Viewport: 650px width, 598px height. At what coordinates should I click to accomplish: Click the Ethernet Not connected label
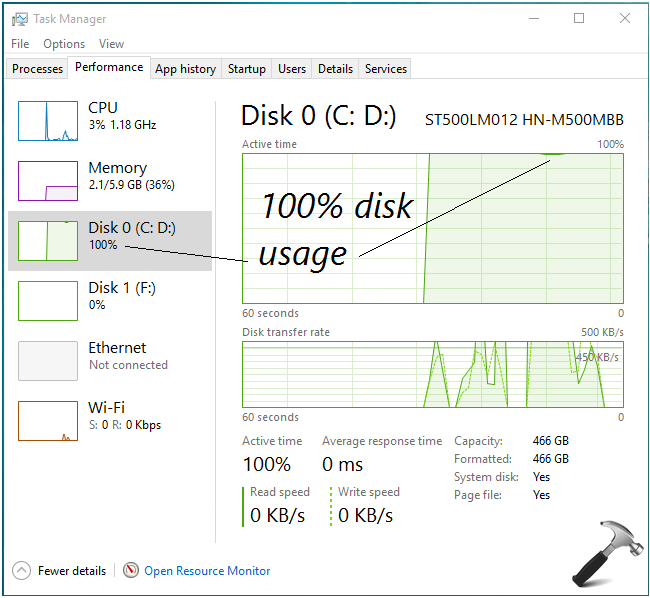click(x=128, y=356)
